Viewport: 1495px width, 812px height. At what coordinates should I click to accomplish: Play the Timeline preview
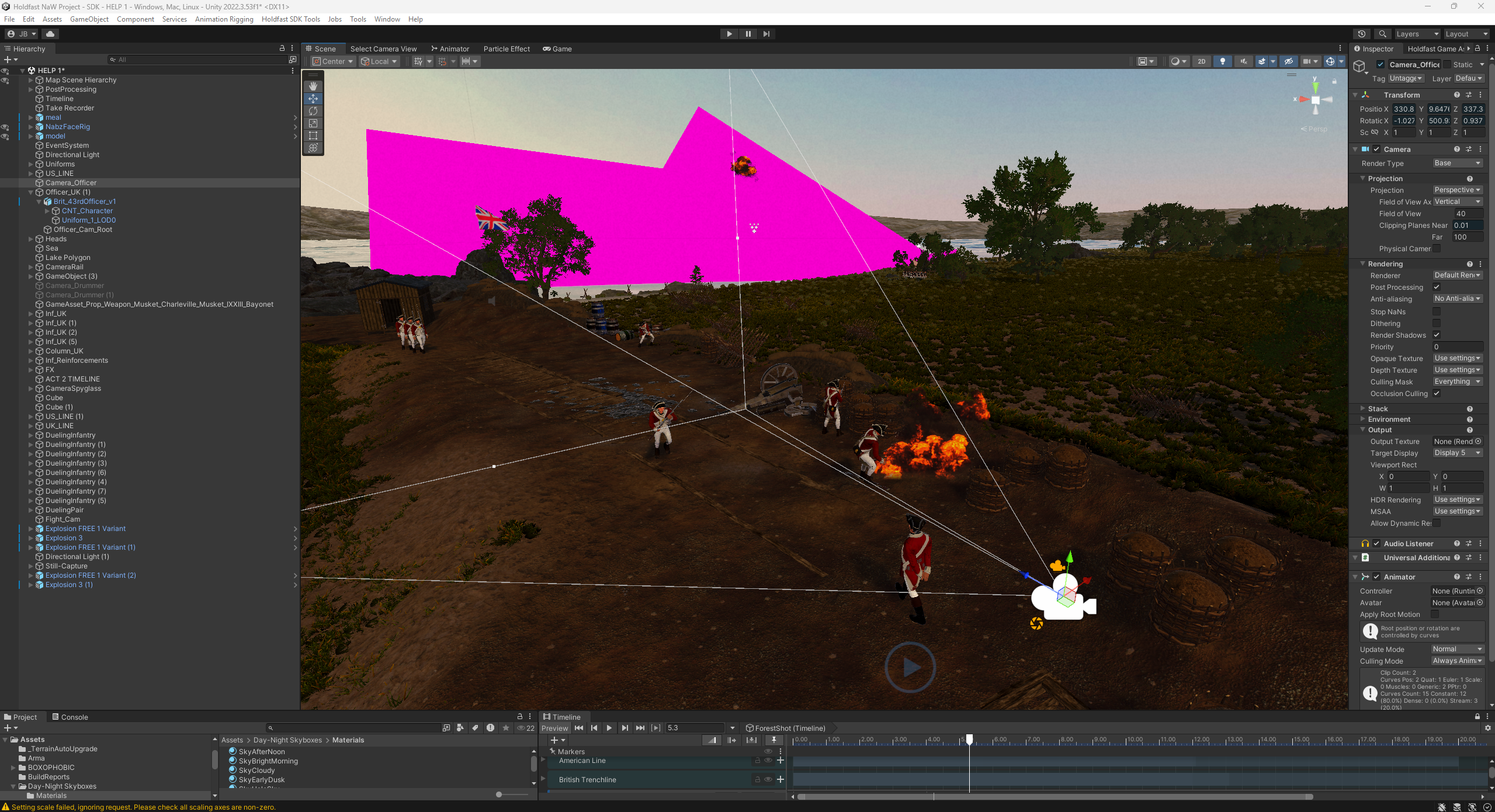tap(609, 728)
